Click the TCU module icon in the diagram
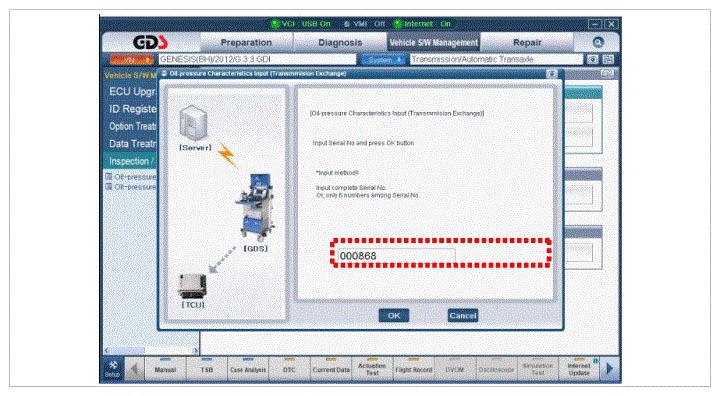720x396 pixels. [x=192, y=286]
